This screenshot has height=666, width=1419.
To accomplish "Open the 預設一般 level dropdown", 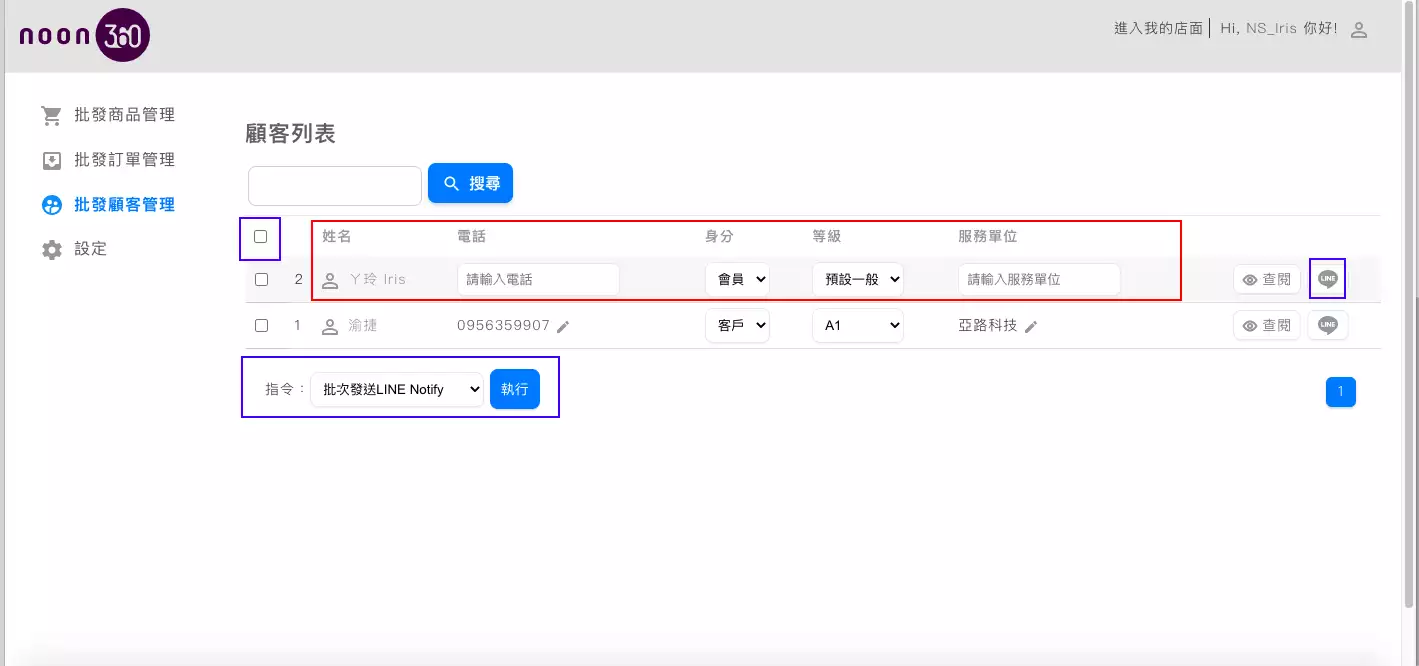I will 857,280.
